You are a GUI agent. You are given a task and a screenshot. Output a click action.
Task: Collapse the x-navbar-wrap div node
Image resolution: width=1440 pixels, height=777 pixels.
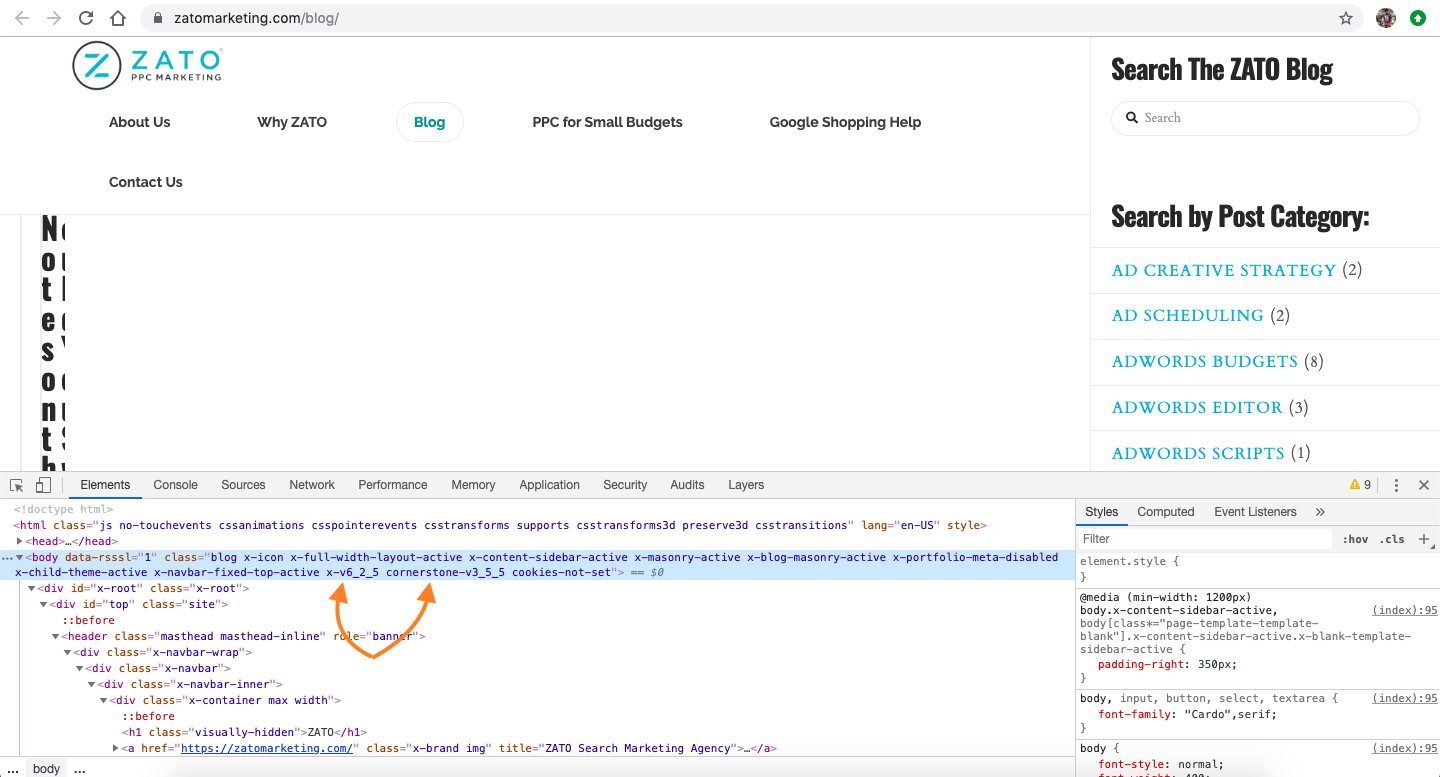point(68,653)
